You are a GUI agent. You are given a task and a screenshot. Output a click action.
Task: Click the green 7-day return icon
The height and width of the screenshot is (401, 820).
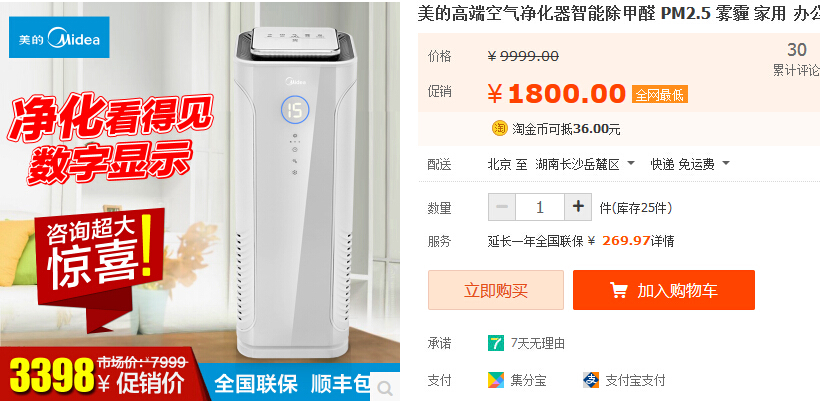click(x=496, y=343)
